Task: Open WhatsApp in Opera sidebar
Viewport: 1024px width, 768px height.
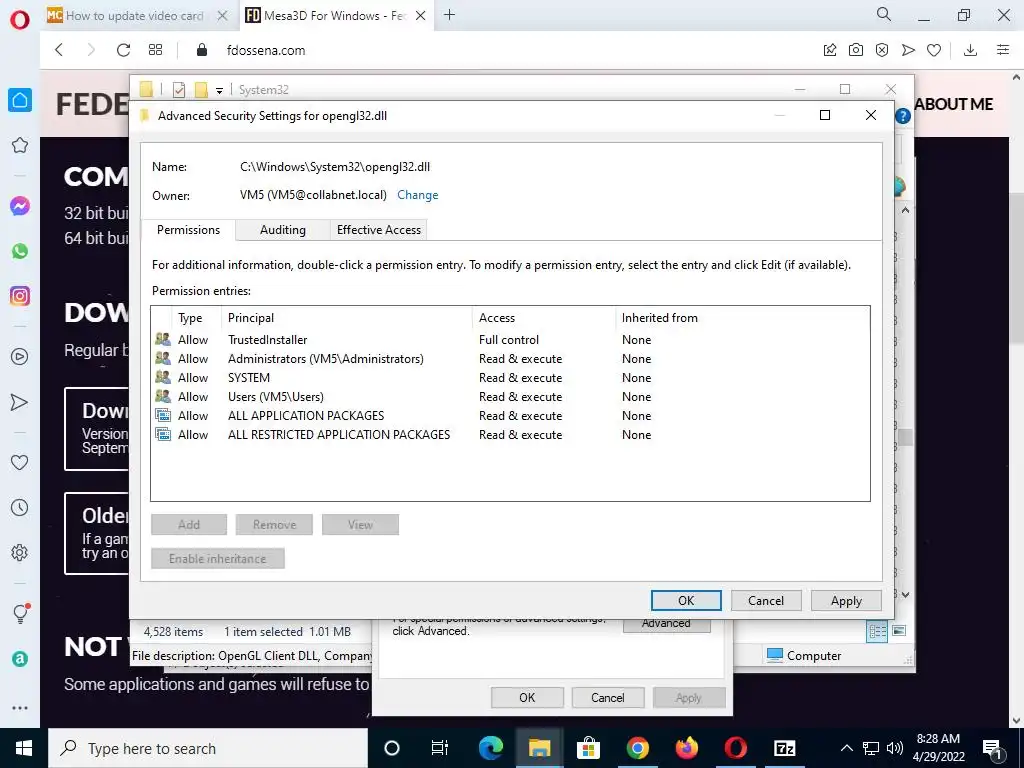Action: click(20, 251)
